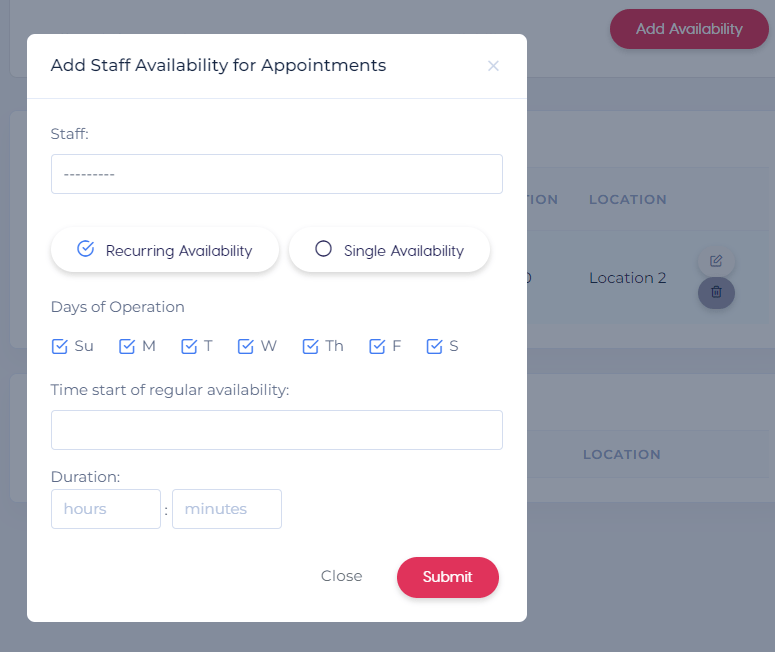The width and height of the screenshot is (775, 652).
Task: Click the Close text button
Action: (x=342, y=576)
